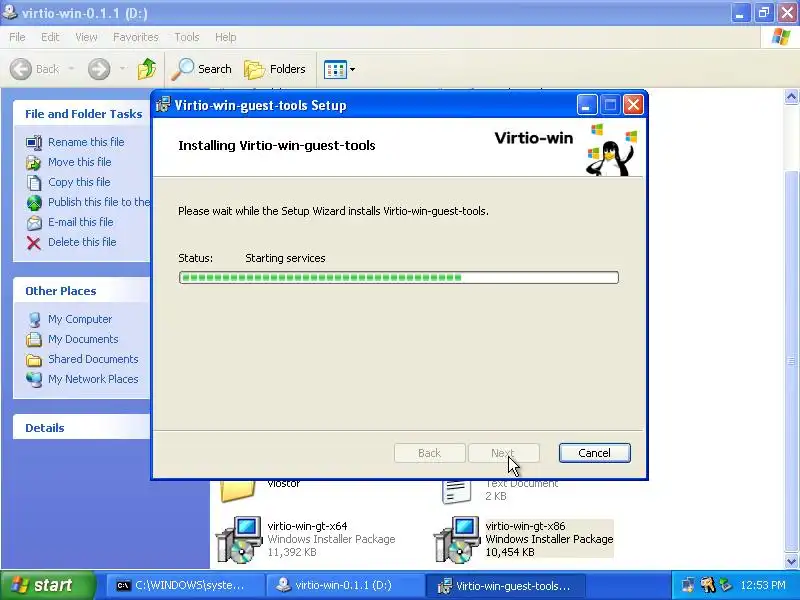Minimize the Virtio-win-guest-tools Setup dialog
The image size is (800, 600).
point(587,105)
